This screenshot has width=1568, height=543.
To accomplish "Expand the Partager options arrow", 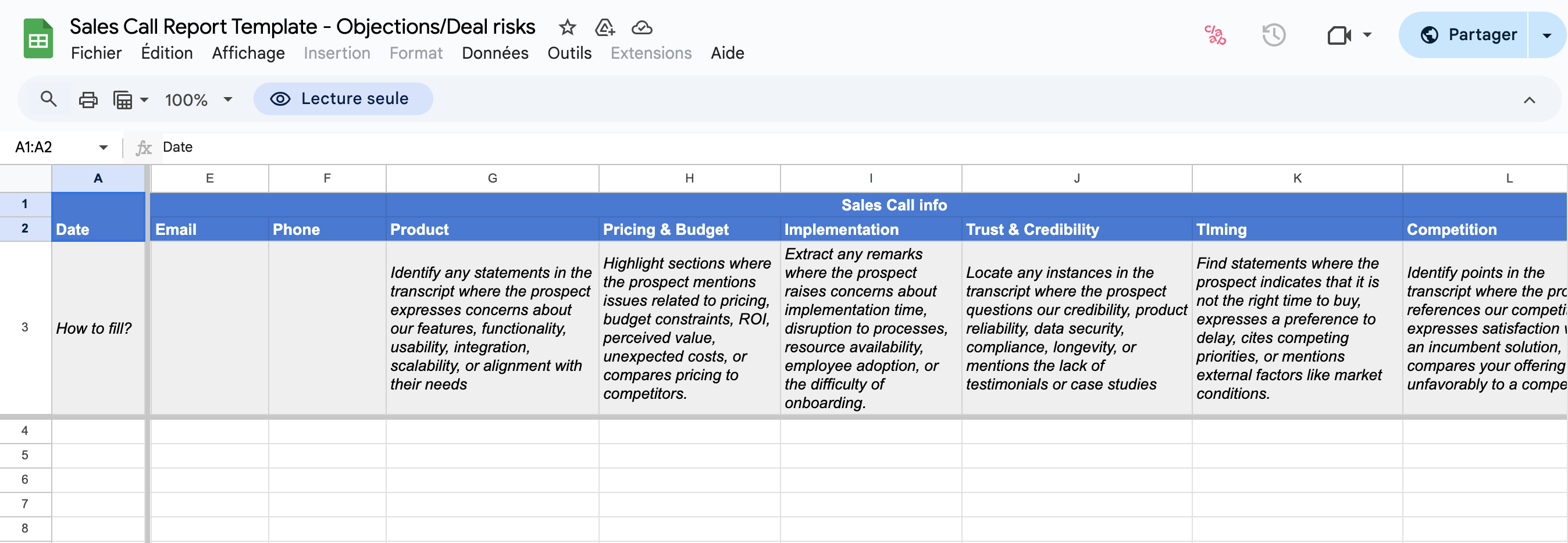I will (x=1546, y=35).
